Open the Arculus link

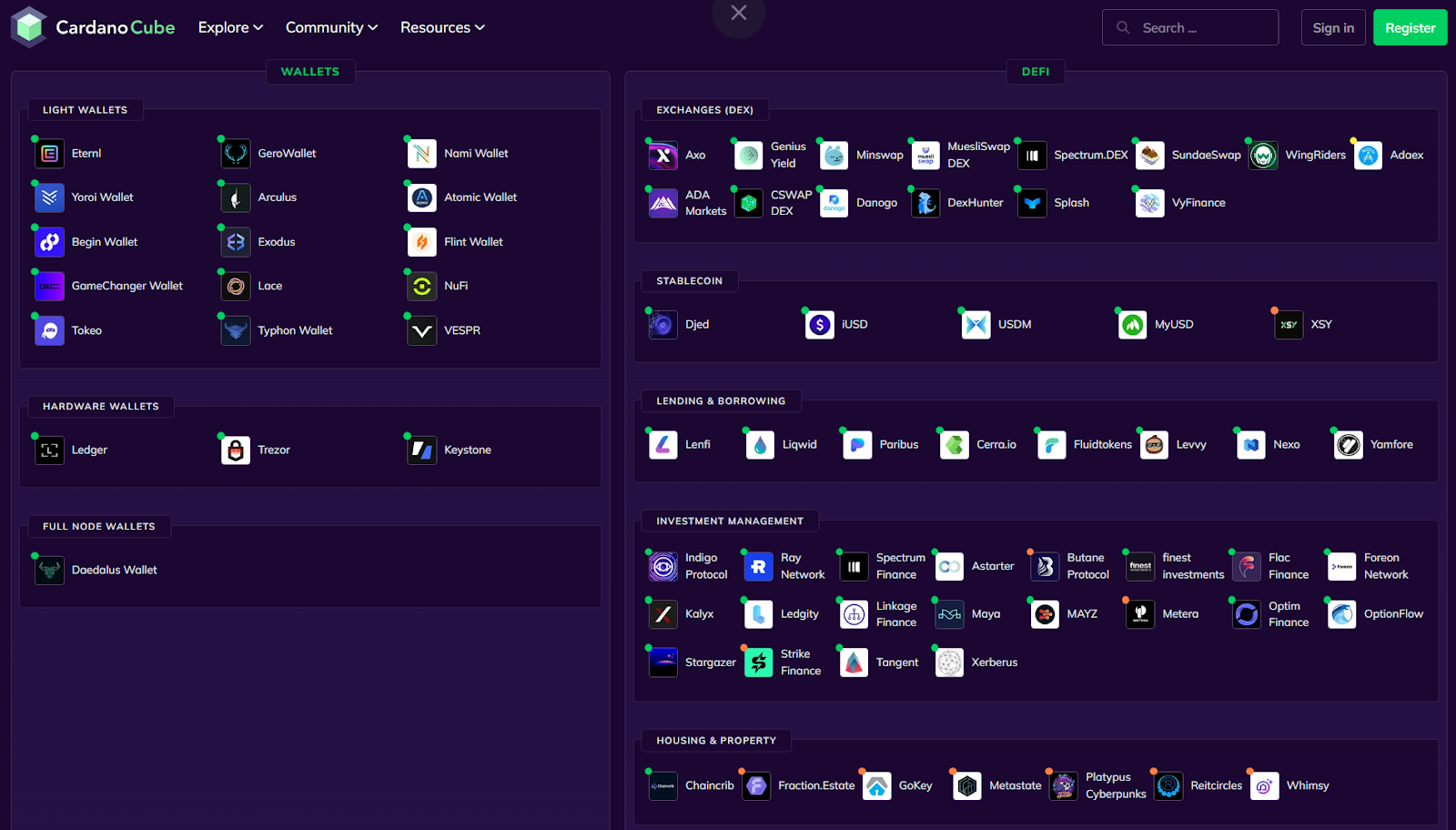(x=278, y=197)
